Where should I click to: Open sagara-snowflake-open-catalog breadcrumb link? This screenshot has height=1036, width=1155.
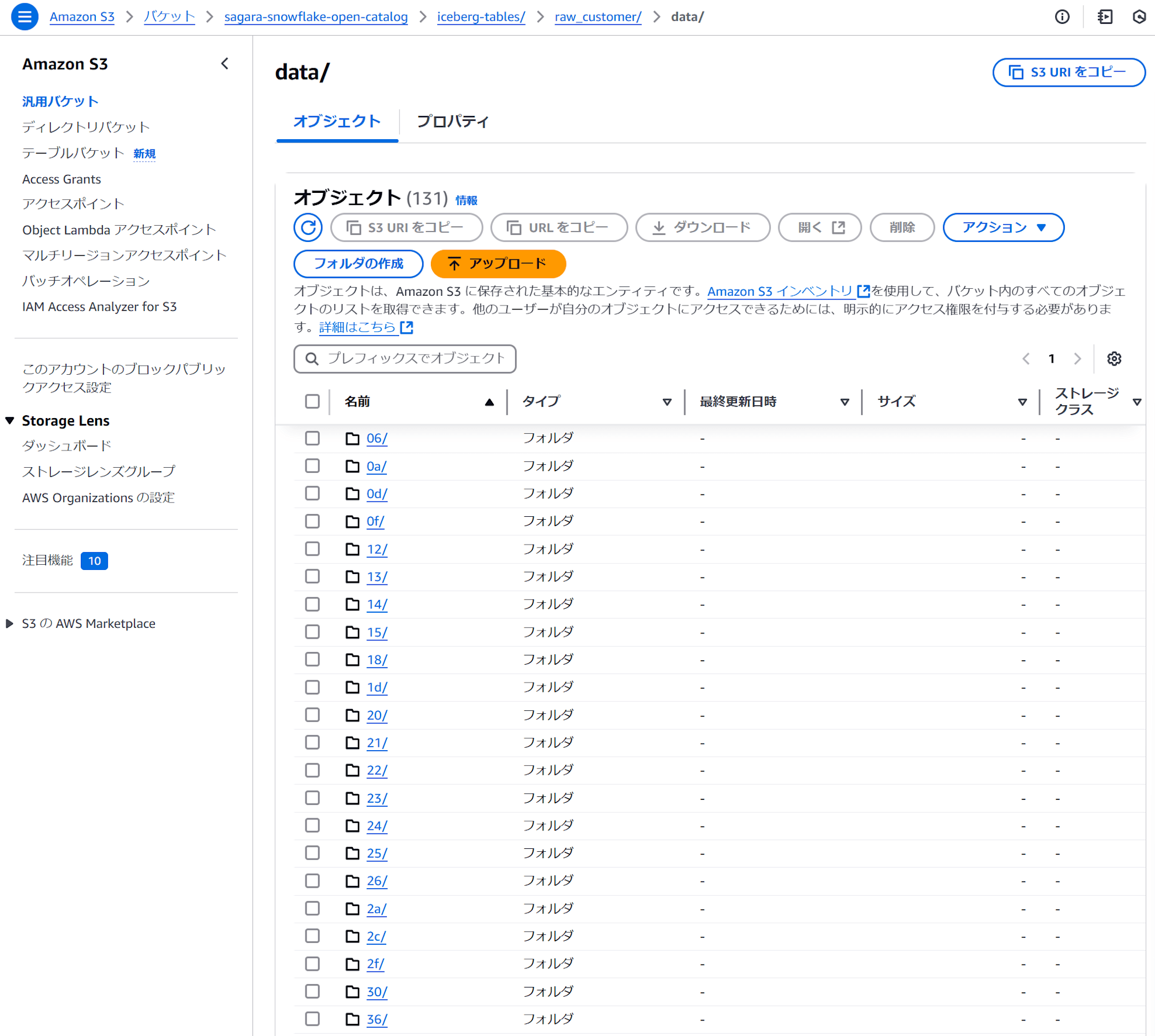coord(316,17)
